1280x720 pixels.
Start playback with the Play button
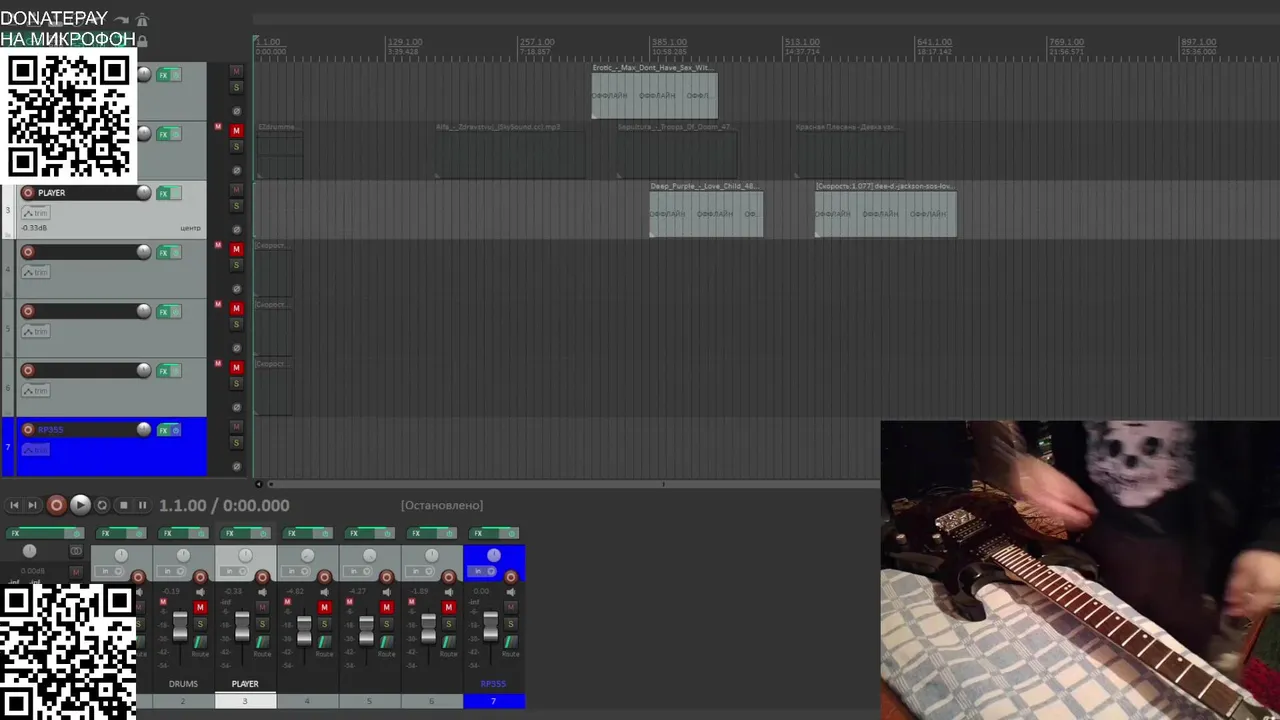81,506
